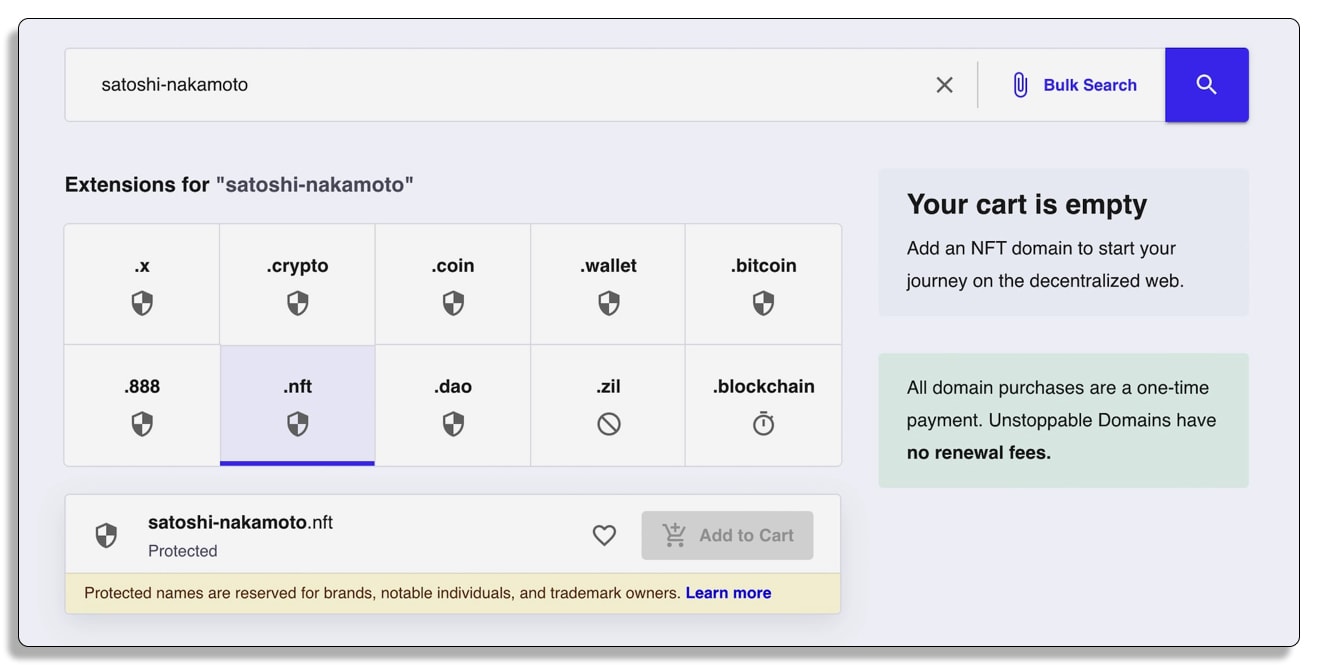Viewport: 1318px width, 665px height.
Task: Click the shield icon under .wallet
Action: pyautogui.click(x=608, y=304)
